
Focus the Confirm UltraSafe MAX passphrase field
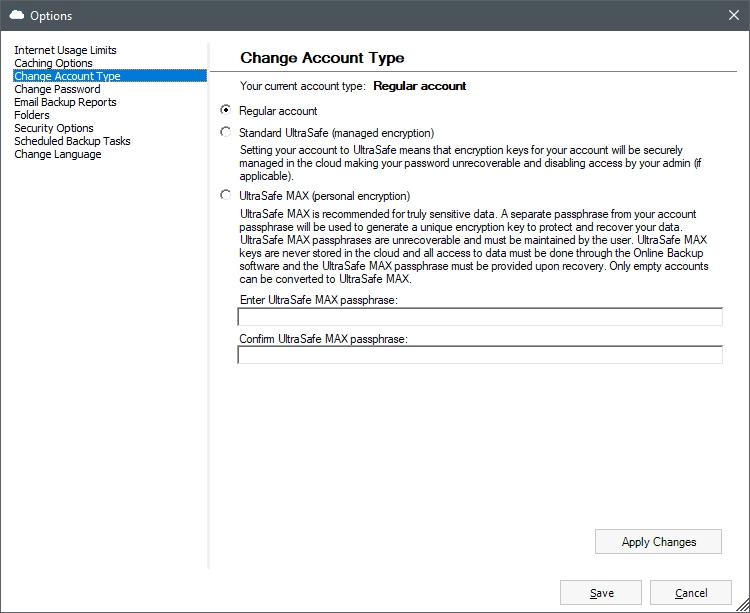[x=480, y=355]
